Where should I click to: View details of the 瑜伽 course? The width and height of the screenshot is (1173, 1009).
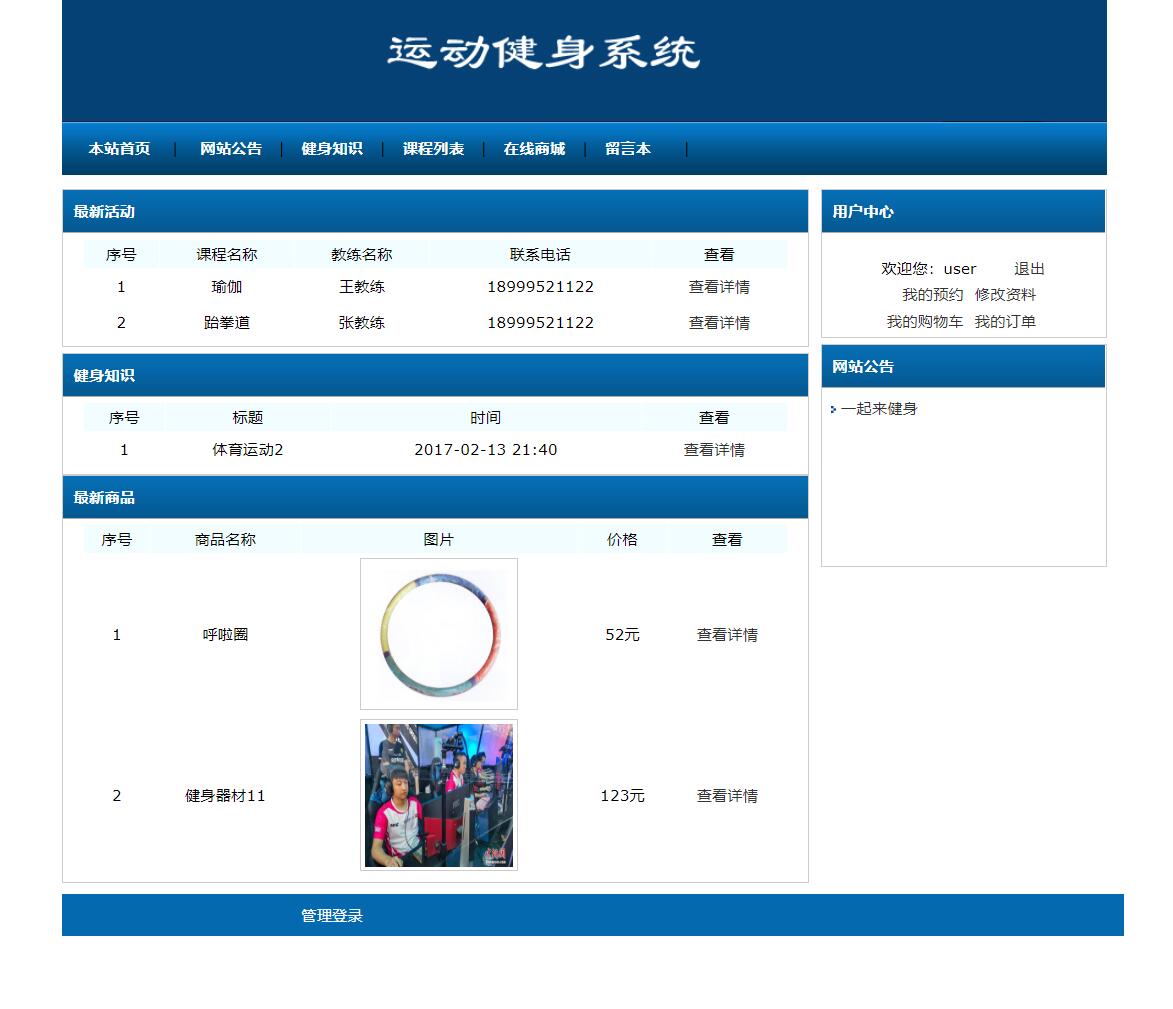coord(720,287)
